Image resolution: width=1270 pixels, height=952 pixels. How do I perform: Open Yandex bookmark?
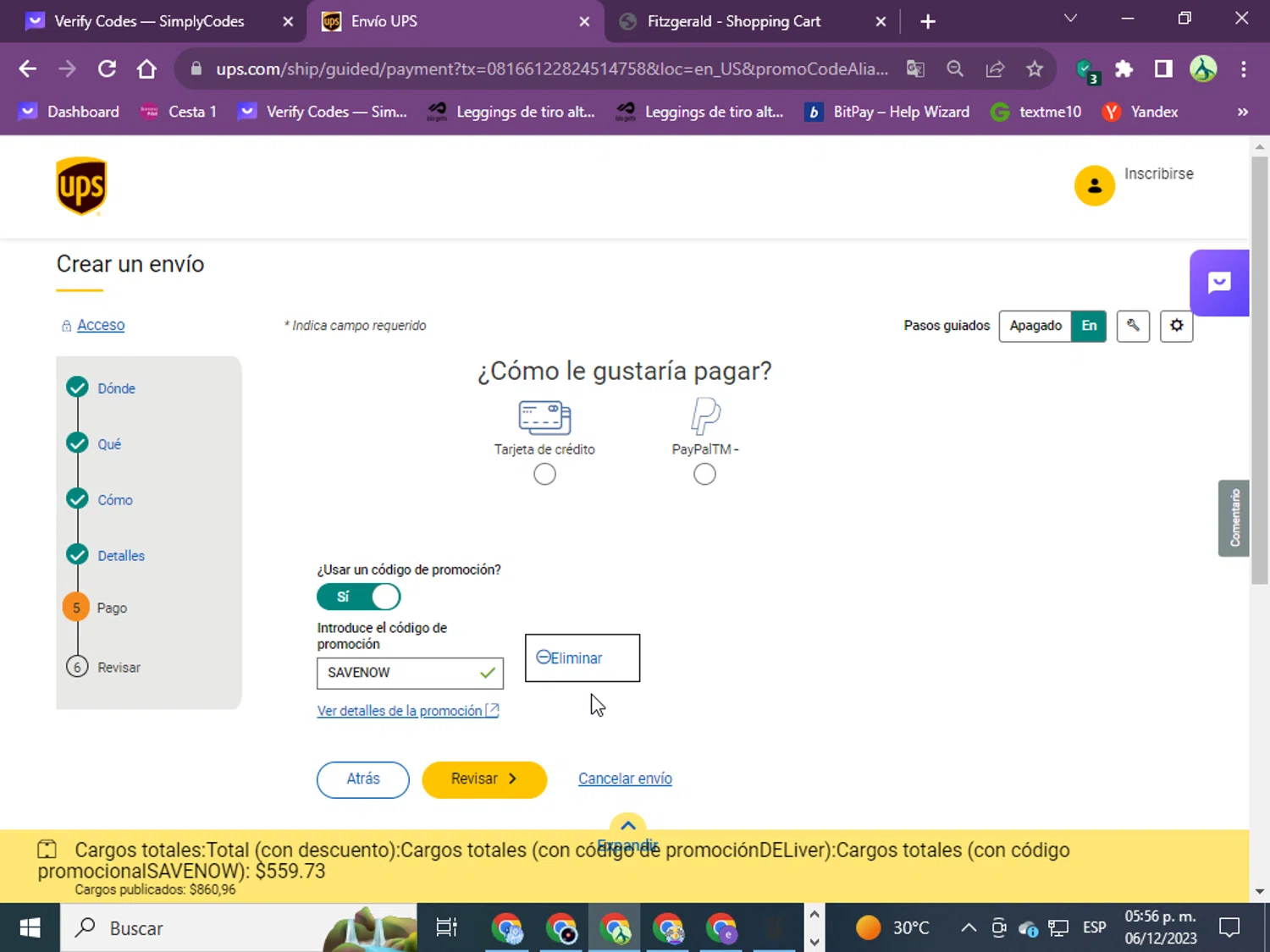[x=1140, y=112]
